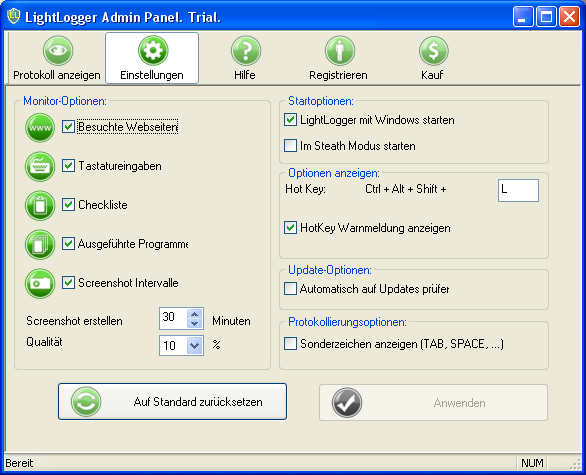Minimize the LightLogger Admin Panel window
The image size is (586, 475).
(x=523, y=17)
